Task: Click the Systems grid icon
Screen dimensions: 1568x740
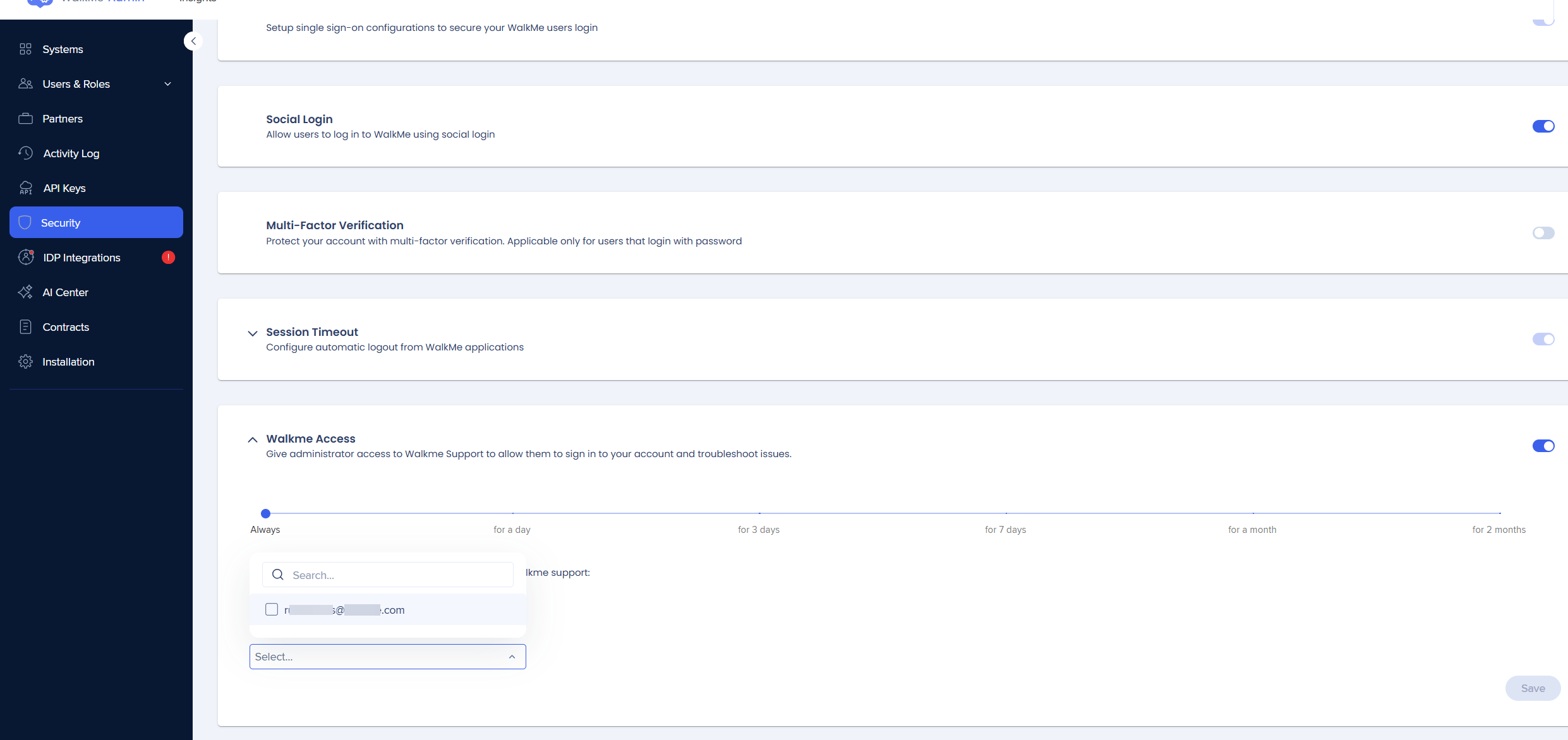Action: pyautogui.click(x=25, y=49)
